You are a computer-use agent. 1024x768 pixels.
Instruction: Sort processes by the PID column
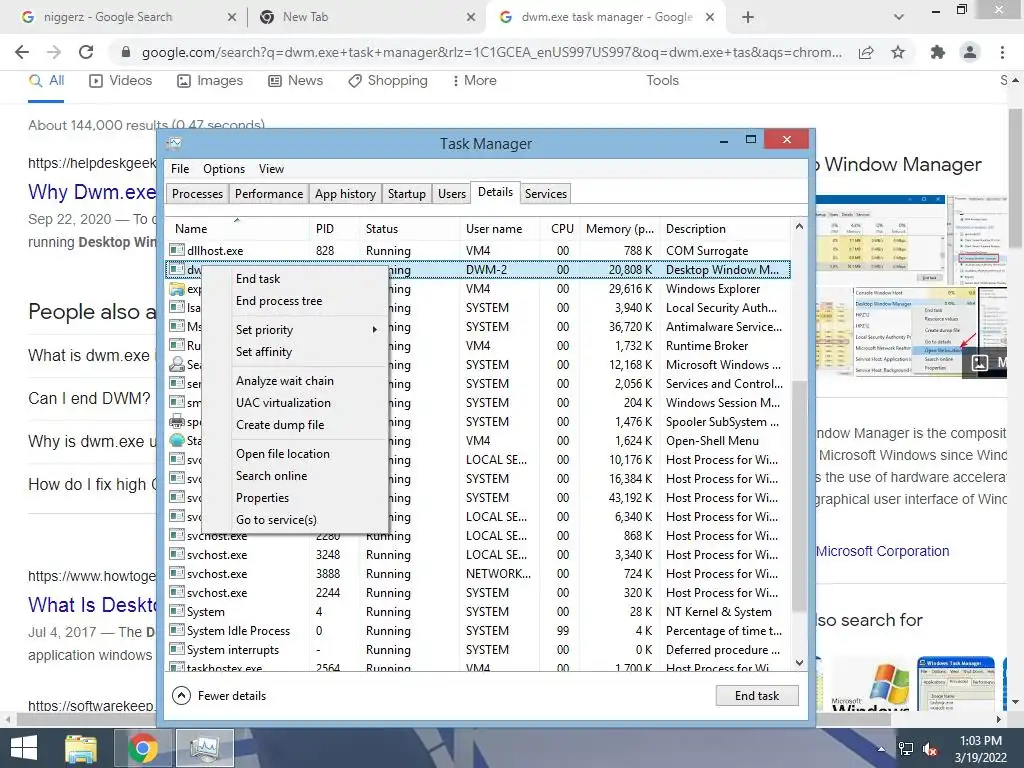(x=333, y=229)
